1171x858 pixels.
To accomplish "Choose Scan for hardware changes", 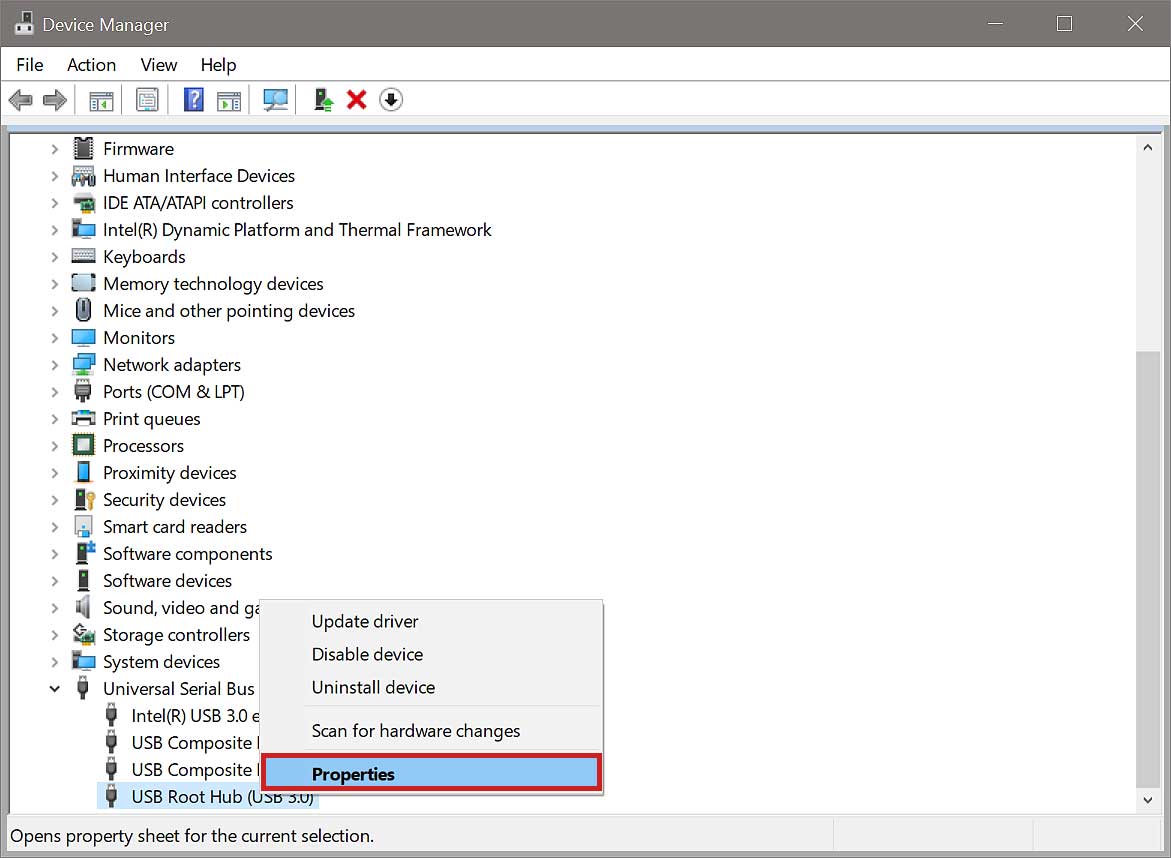I will (431, 730).
